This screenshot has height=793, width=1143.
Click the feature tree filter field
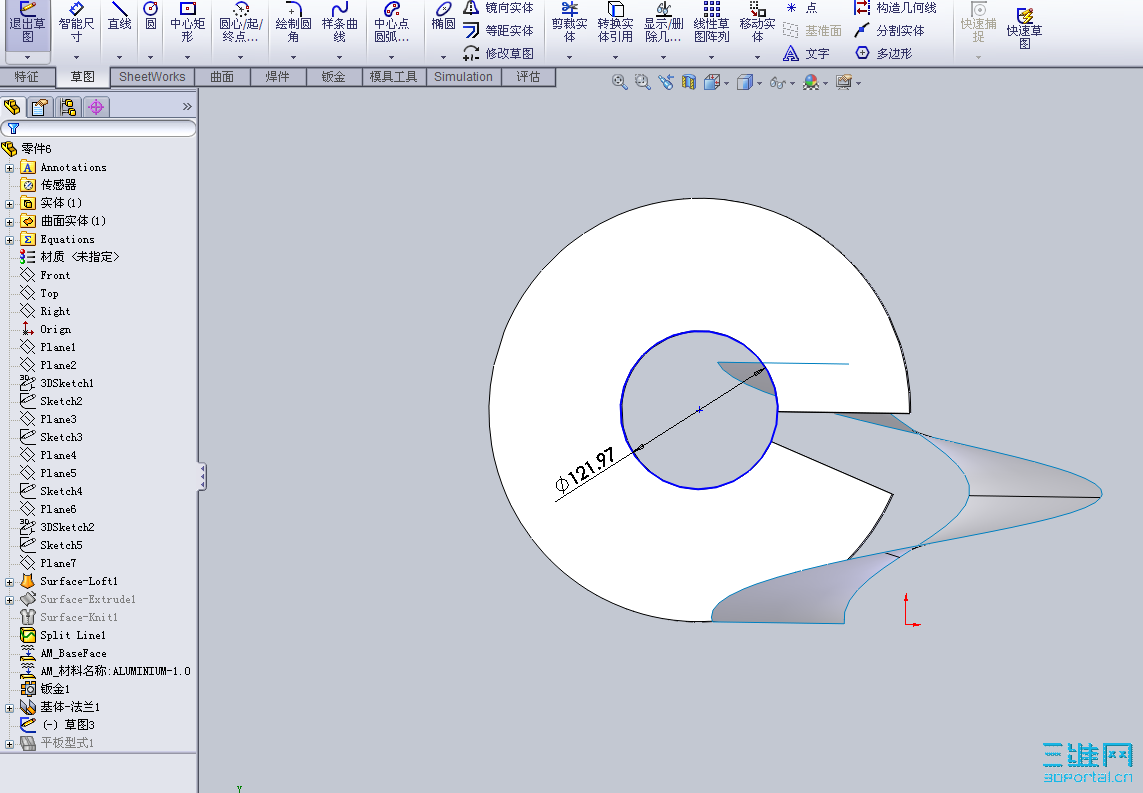point(98,128)
